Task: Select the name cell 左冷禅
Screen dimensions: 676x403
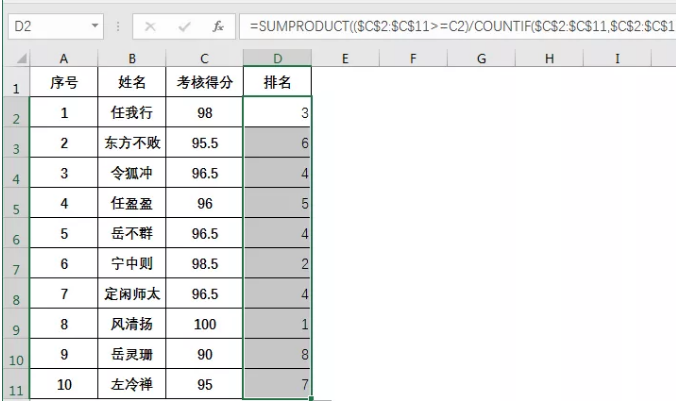Action: point(132,384)
